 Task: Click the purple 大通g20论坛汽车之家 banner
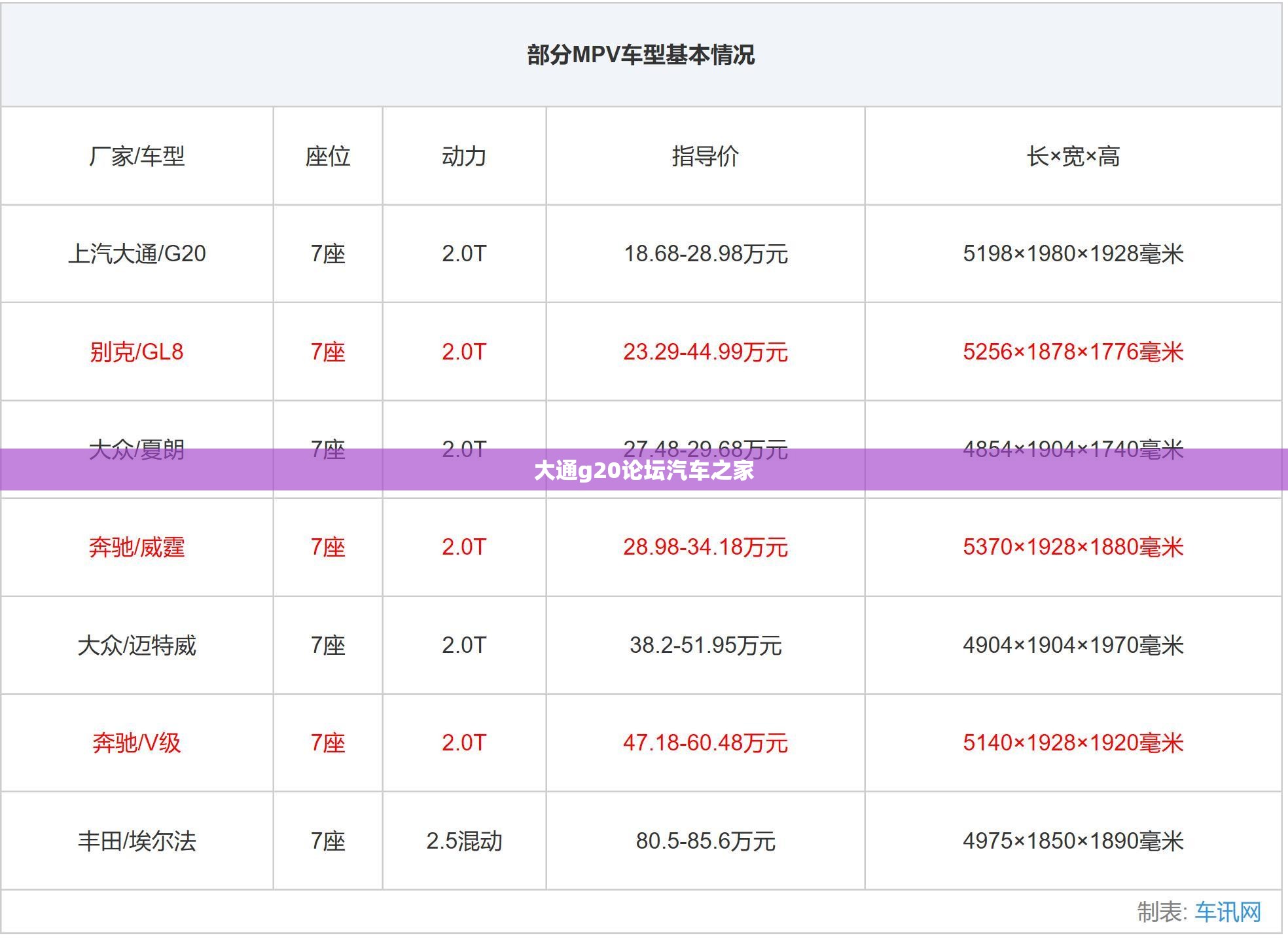644,469
